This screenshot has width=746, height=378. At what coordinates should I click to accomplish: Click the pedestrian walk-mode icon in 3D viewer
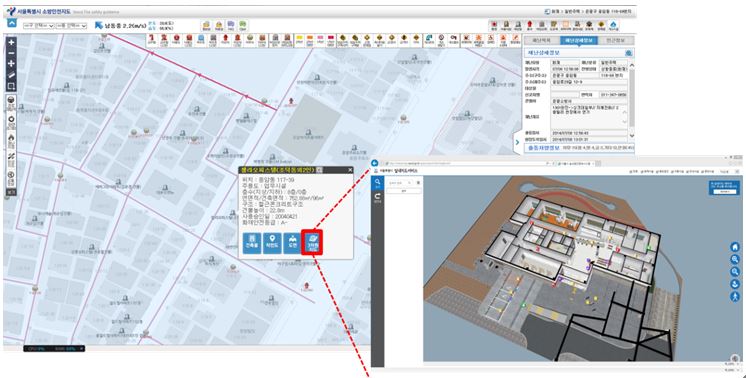tap(735, 296)
